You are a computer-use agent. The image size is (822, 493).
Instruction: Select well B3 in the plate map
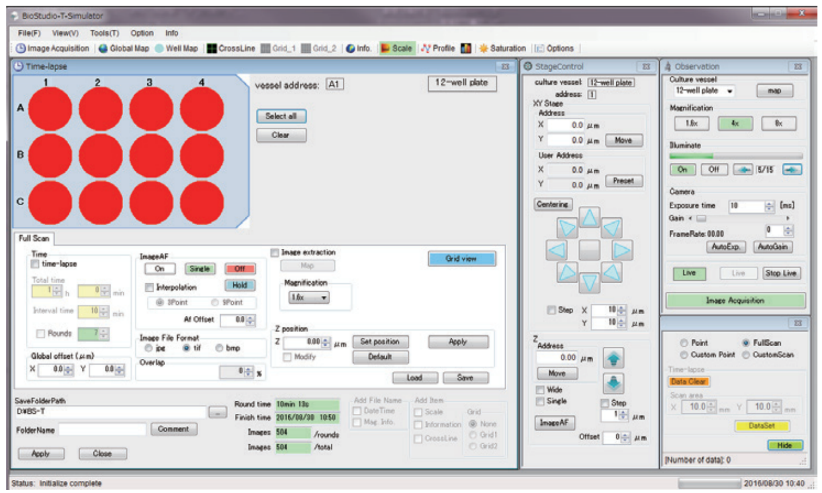click(x=152, y=156)
